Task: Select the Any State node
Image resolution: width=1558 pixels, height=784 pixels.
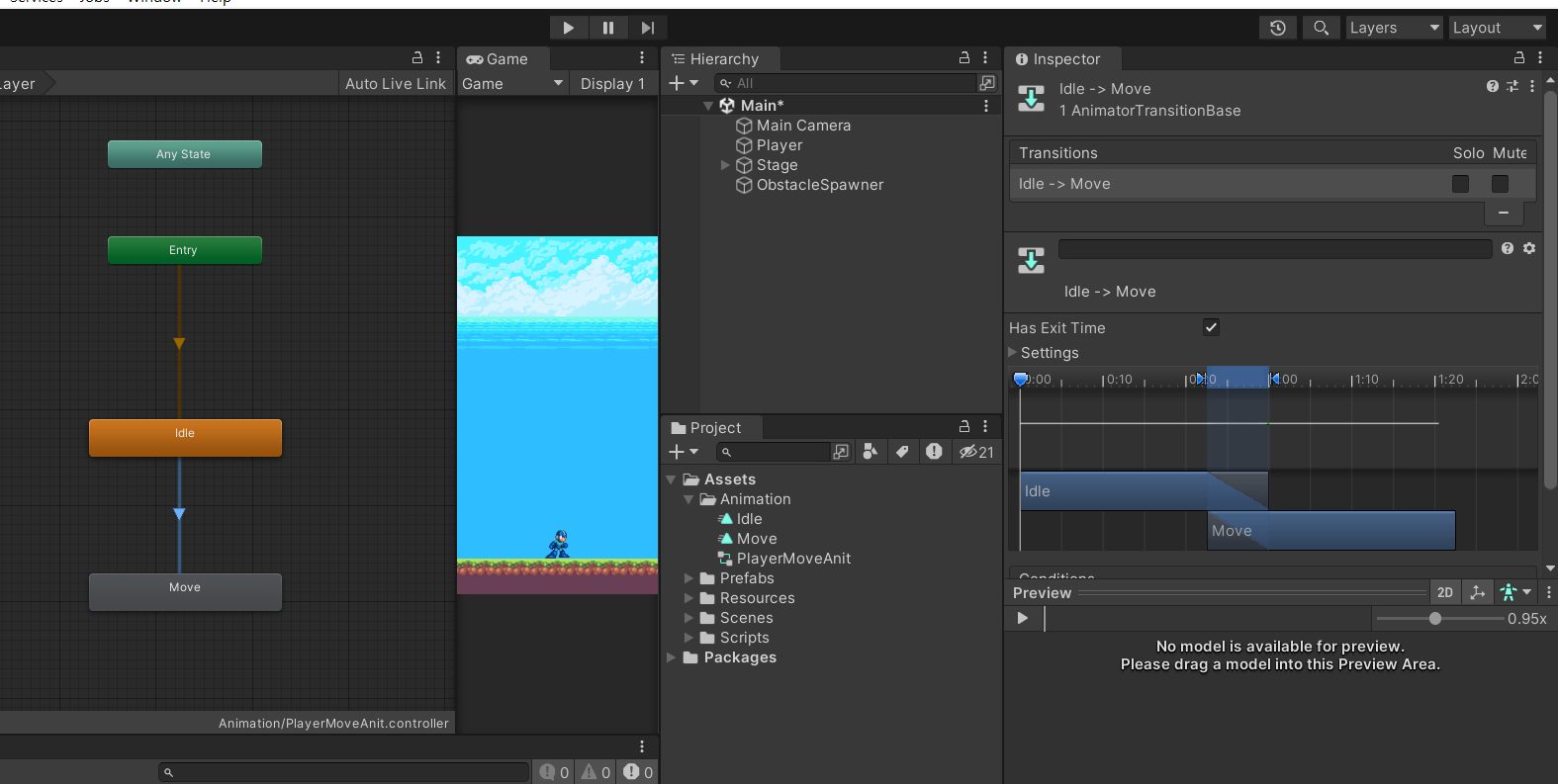Action: [x=185, y=154]
